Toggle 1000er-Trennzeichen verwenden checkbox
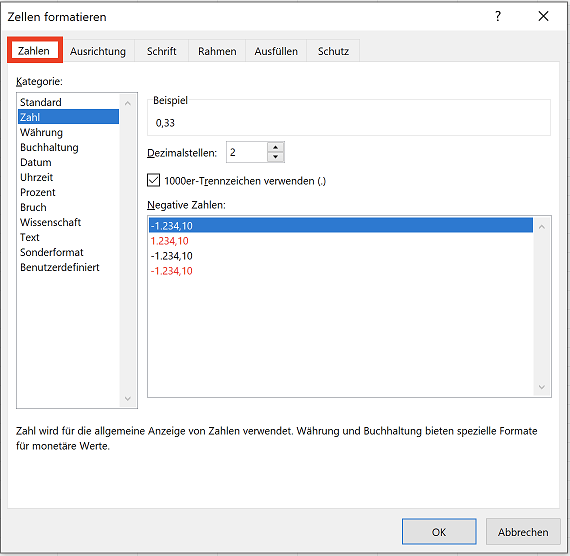The width and height of the screenshot is (570, 556). (153, 180)
